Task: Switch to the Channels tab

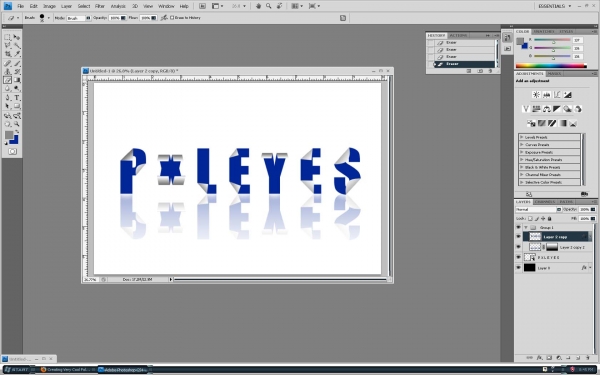Action: pyautogui.click(x=545, y=202)
